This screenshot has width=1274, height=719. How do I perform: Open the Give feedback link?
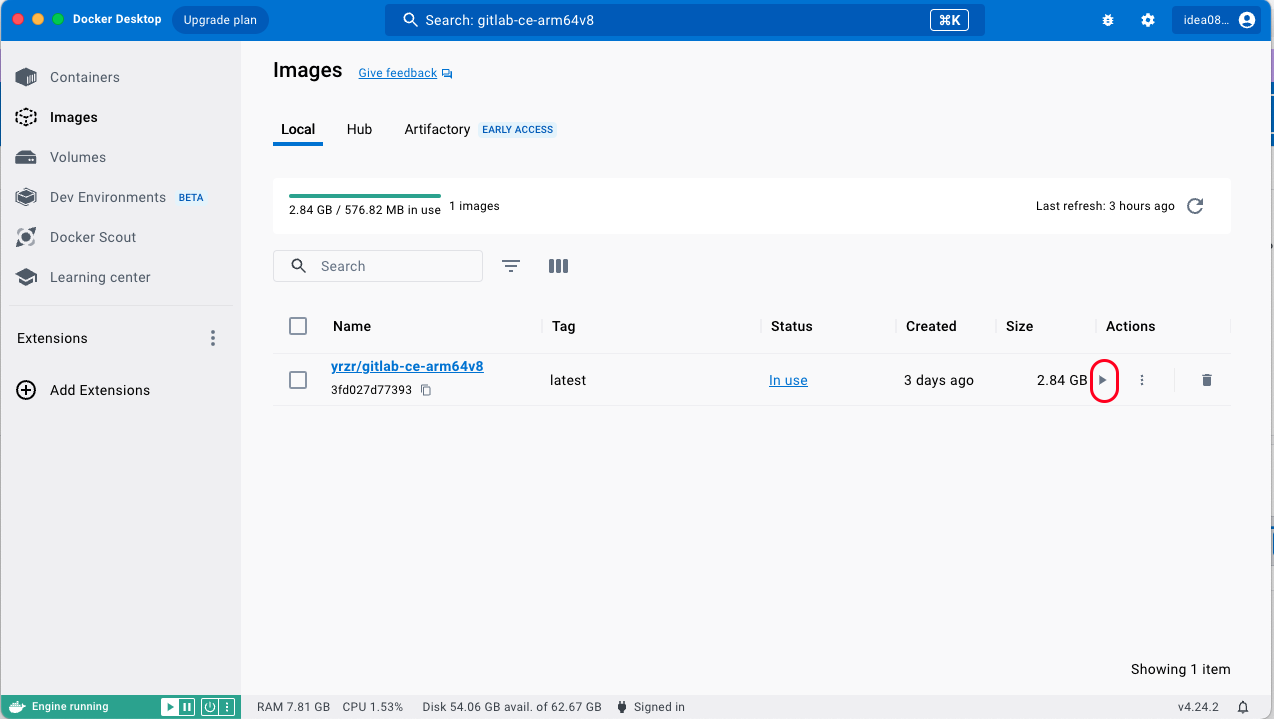(398, 73)
